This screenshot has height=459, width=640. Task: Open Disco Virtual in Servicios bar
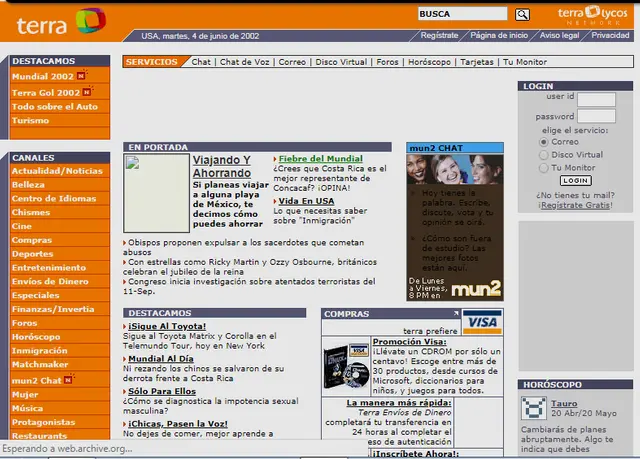click(341, 62)
